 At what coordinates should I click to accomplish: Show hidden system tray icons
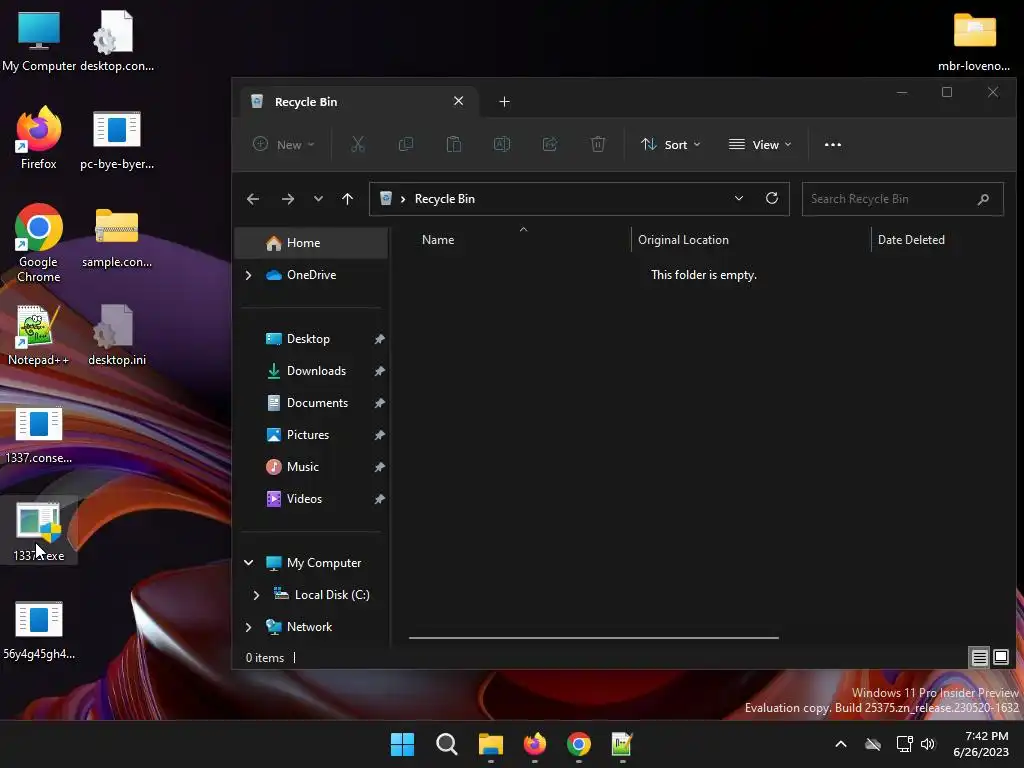click(841, 744)
